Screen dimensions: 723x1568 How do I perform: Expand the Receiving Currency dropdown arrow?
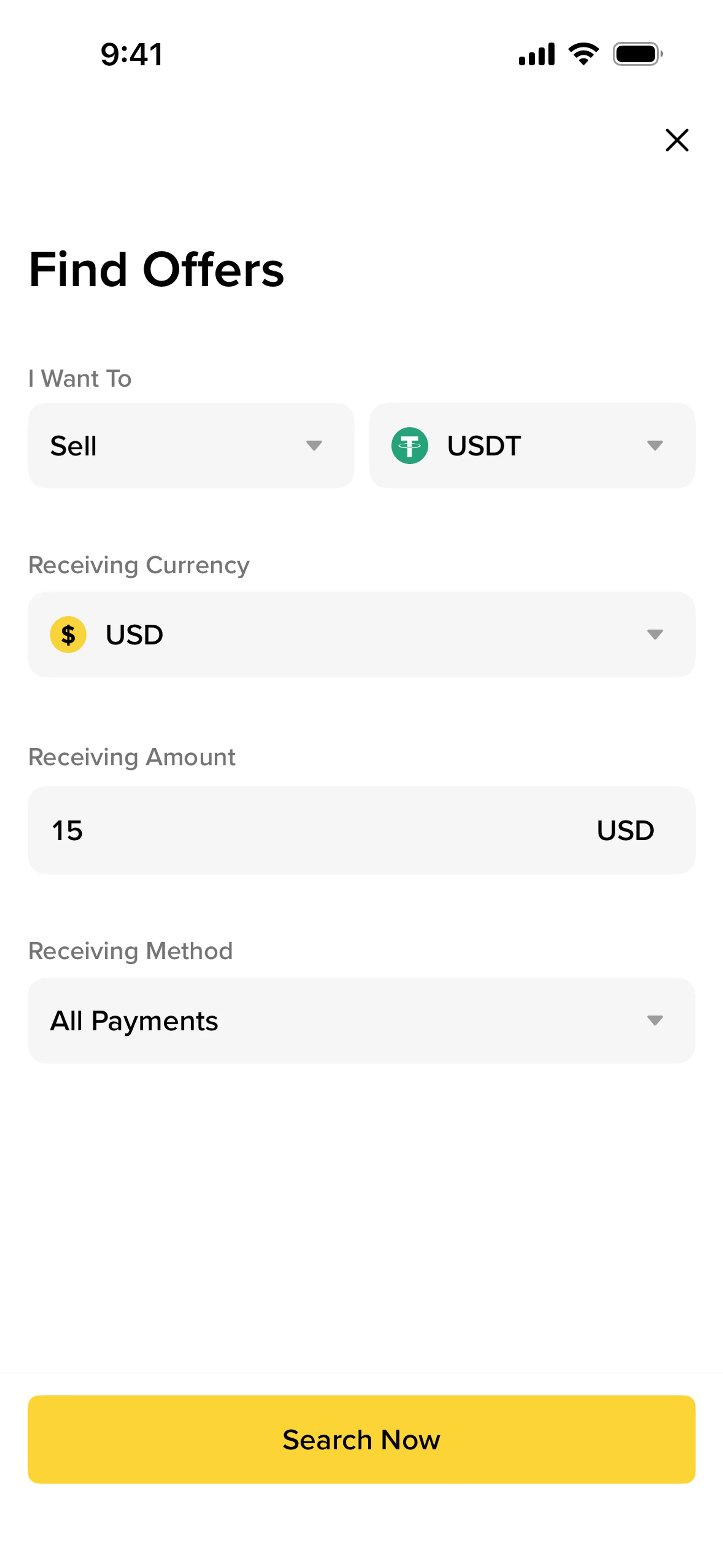pos(655,634)
